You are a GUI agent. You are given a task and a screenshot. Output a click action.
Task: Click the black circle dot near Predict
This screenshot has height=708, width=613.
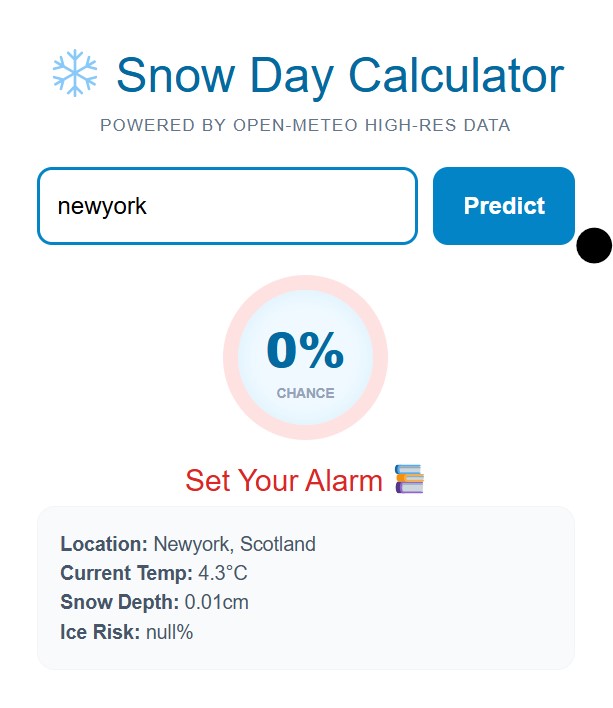tap(594, 245)
